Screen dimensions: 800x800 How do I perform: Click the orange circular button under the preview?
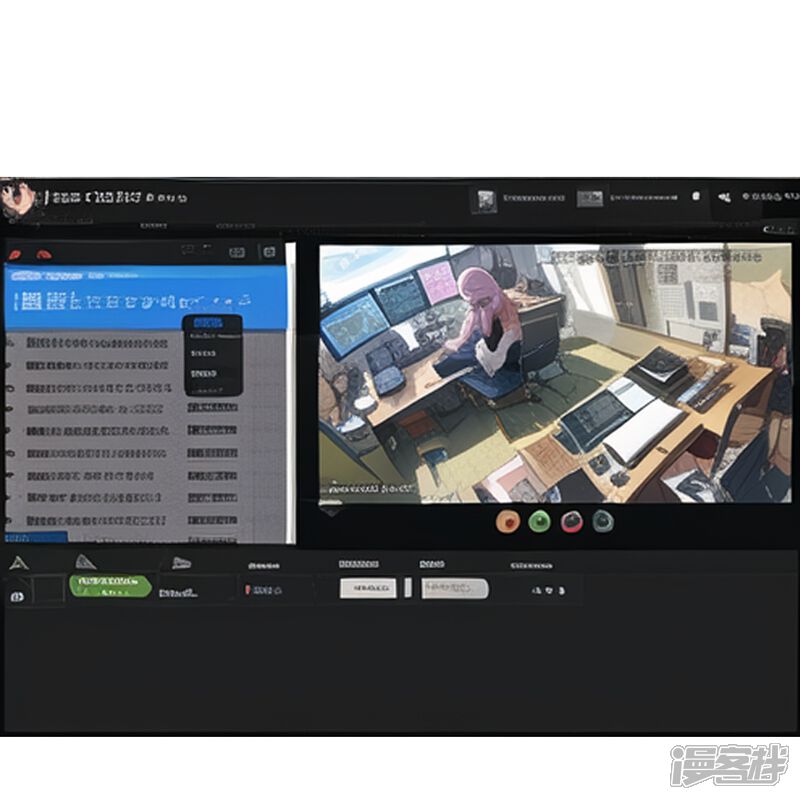[508, 520]
